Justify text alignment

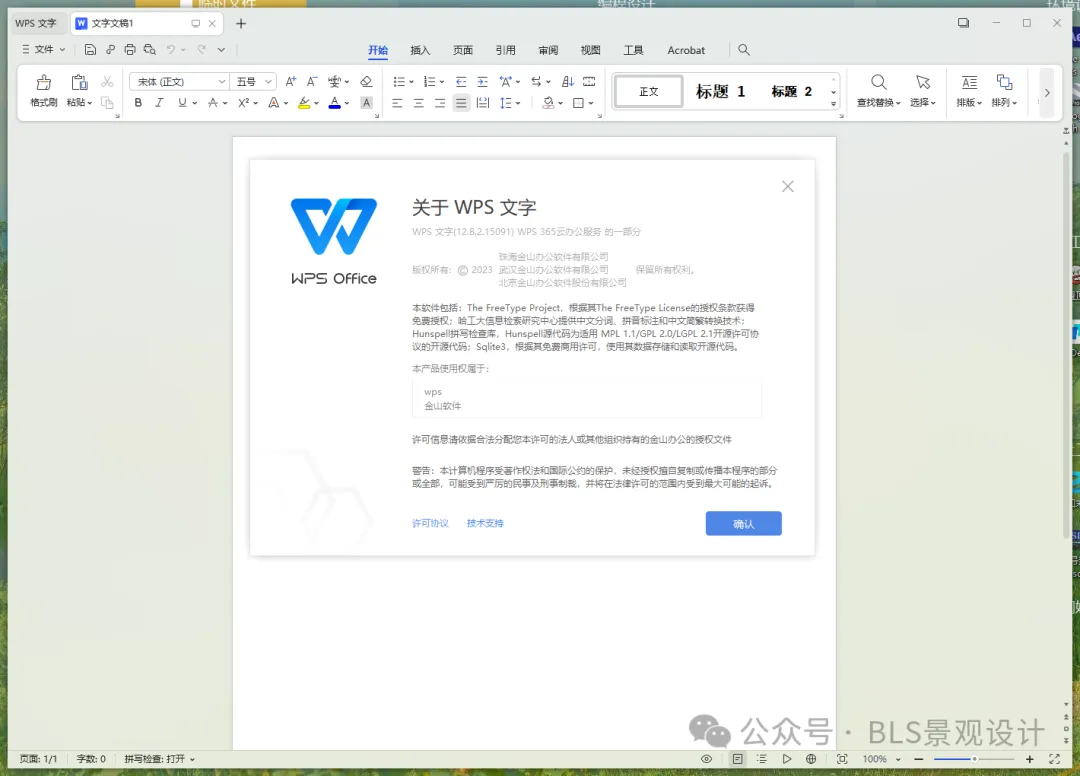[461, 103]
